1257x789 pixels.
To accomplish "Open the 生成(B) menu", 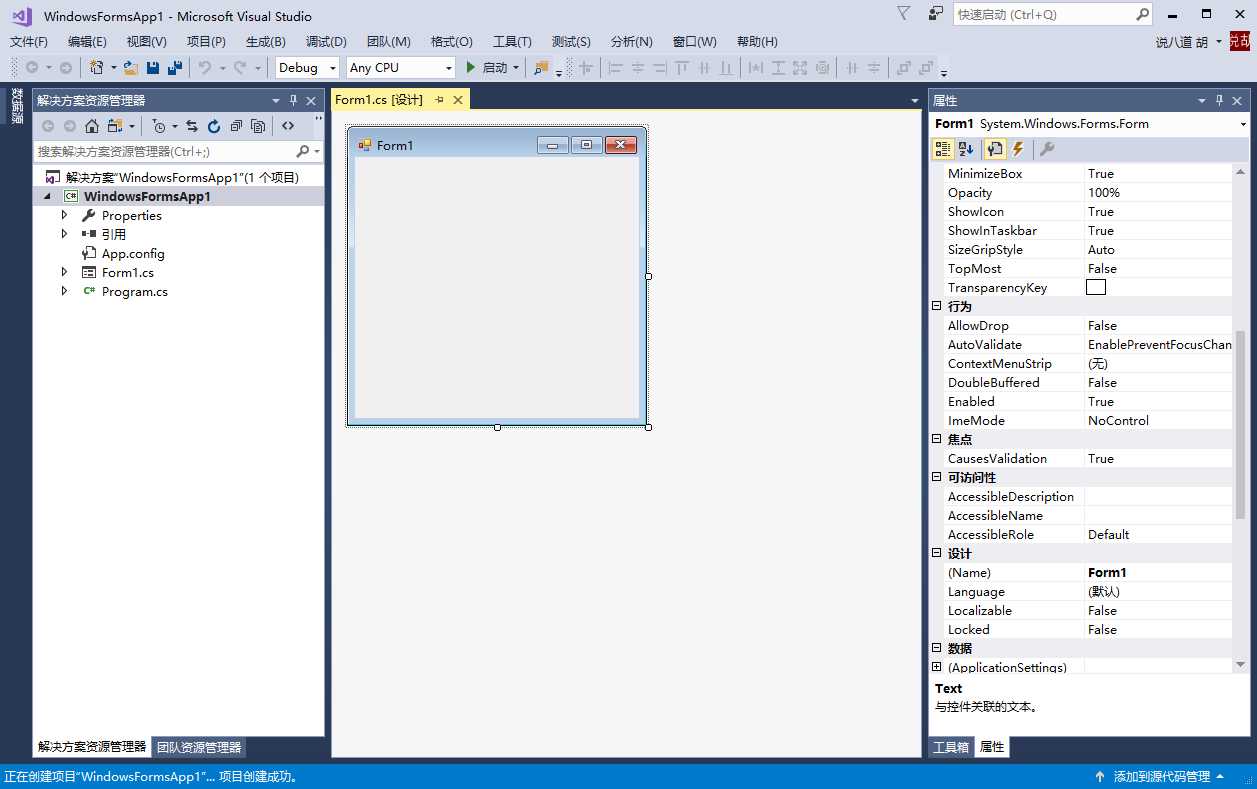I will [266, 41].
